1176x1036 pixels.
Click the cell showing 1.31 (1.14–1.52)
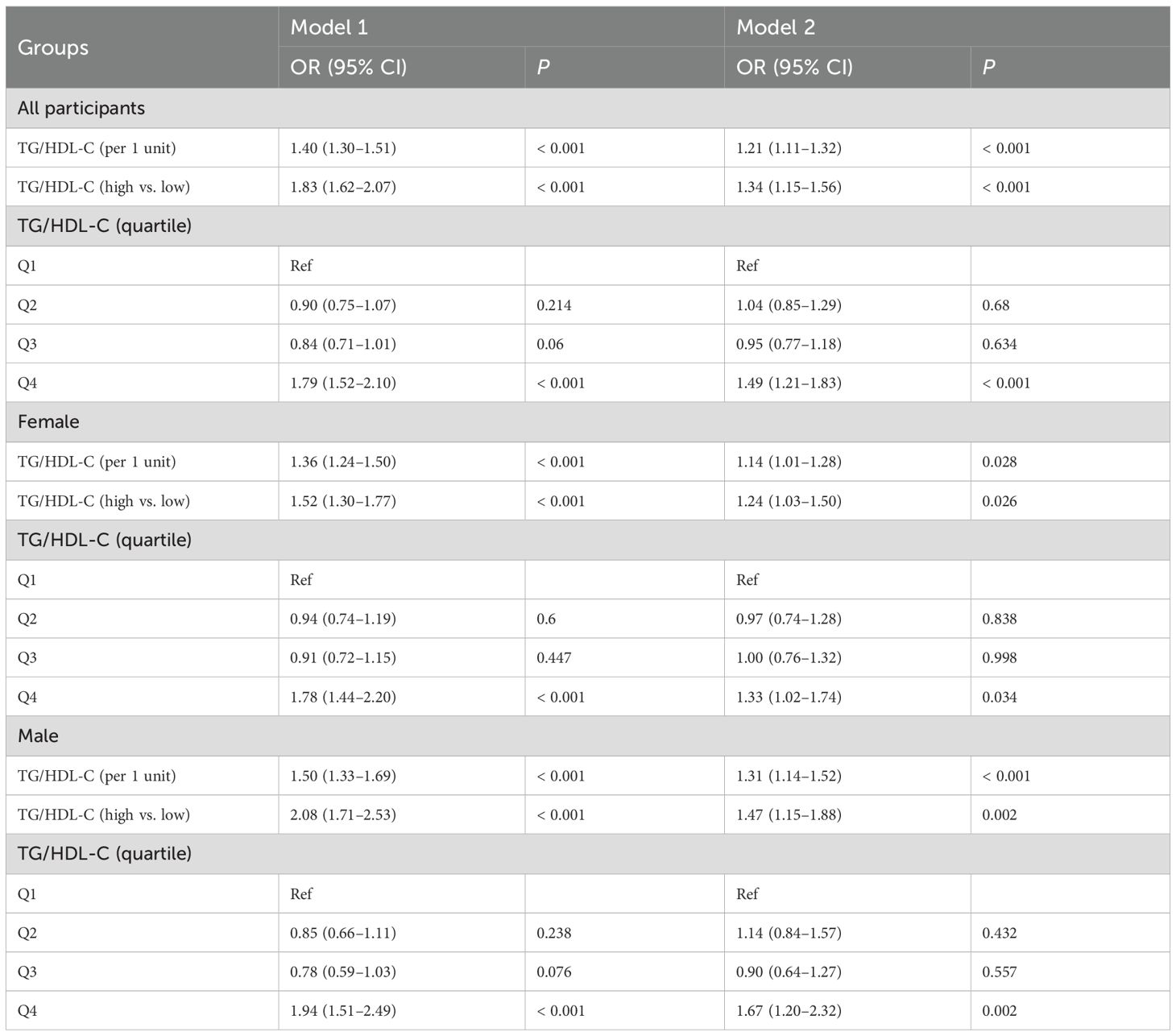tap(789, 776)
